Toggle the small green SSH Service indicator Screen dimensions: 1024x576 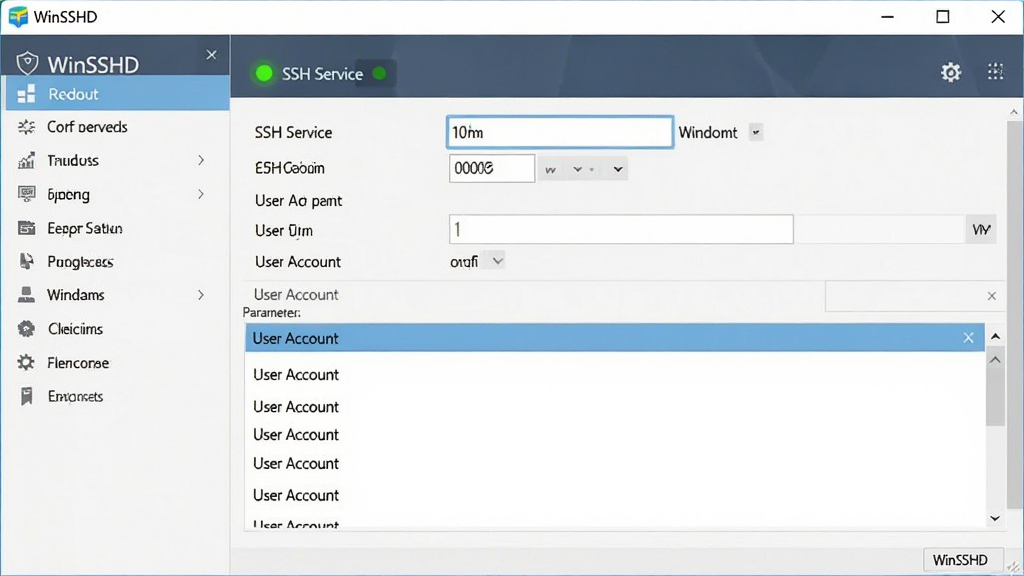[379, 73]
